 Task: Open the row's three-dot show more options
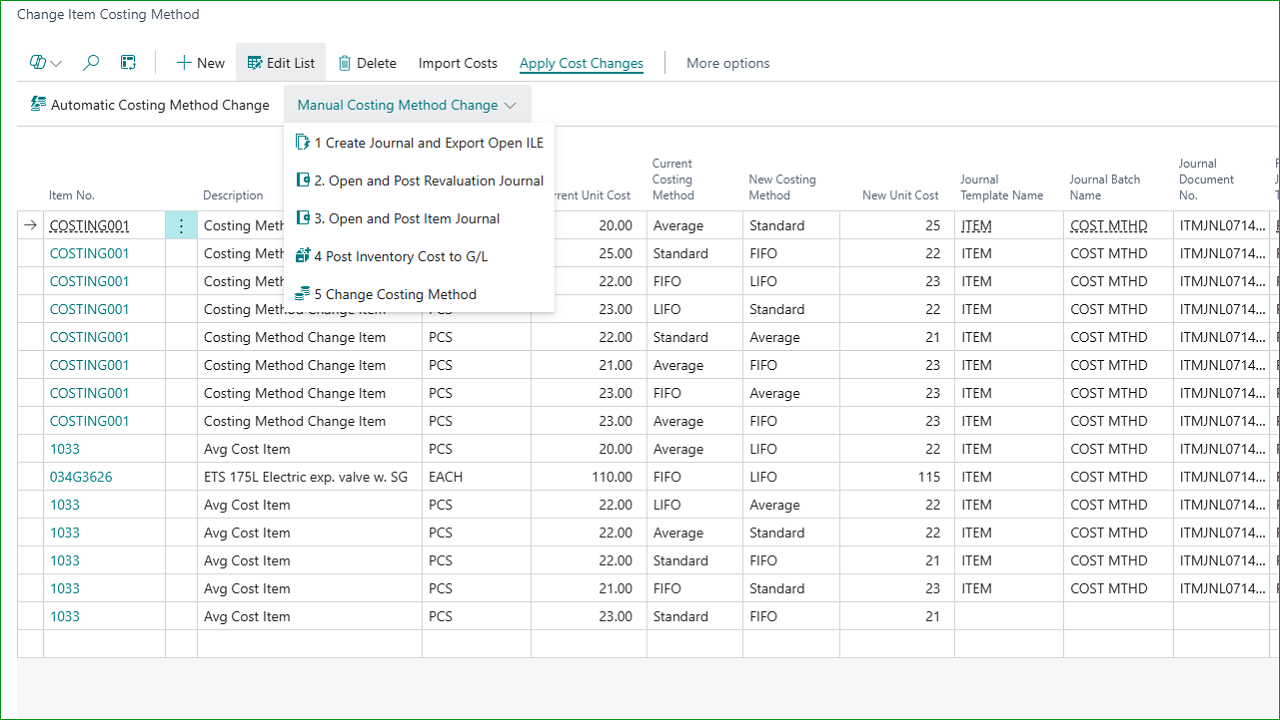point(181,226)
